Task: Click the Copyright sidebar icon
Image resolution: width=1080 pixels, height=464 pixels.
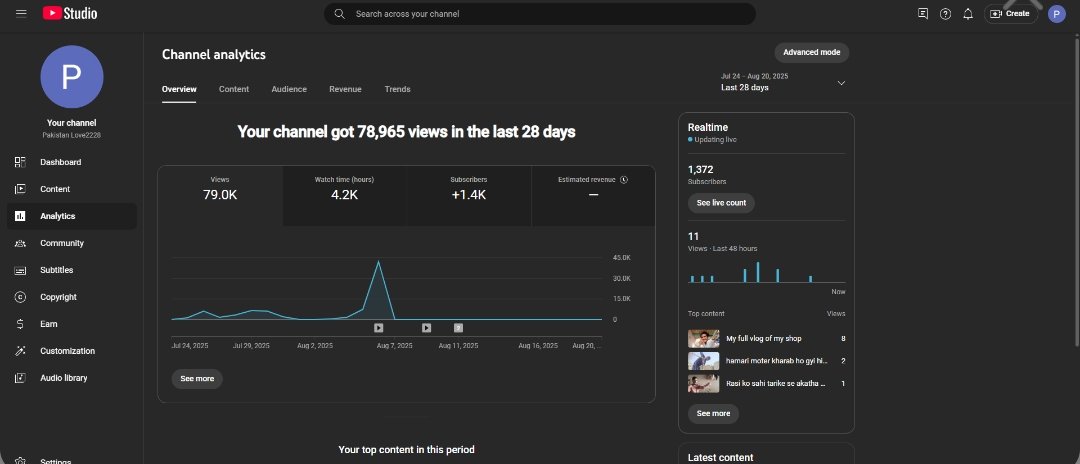Action: click(20, 297)
